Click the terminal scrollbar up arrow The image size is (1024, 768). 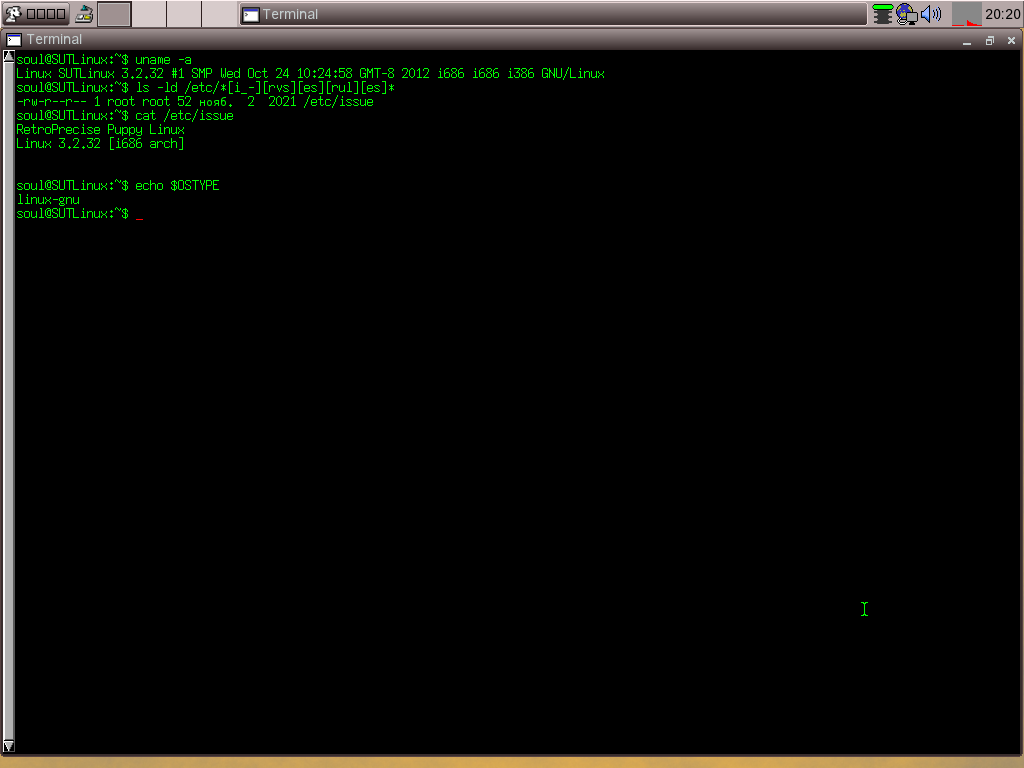coord(8,57)
